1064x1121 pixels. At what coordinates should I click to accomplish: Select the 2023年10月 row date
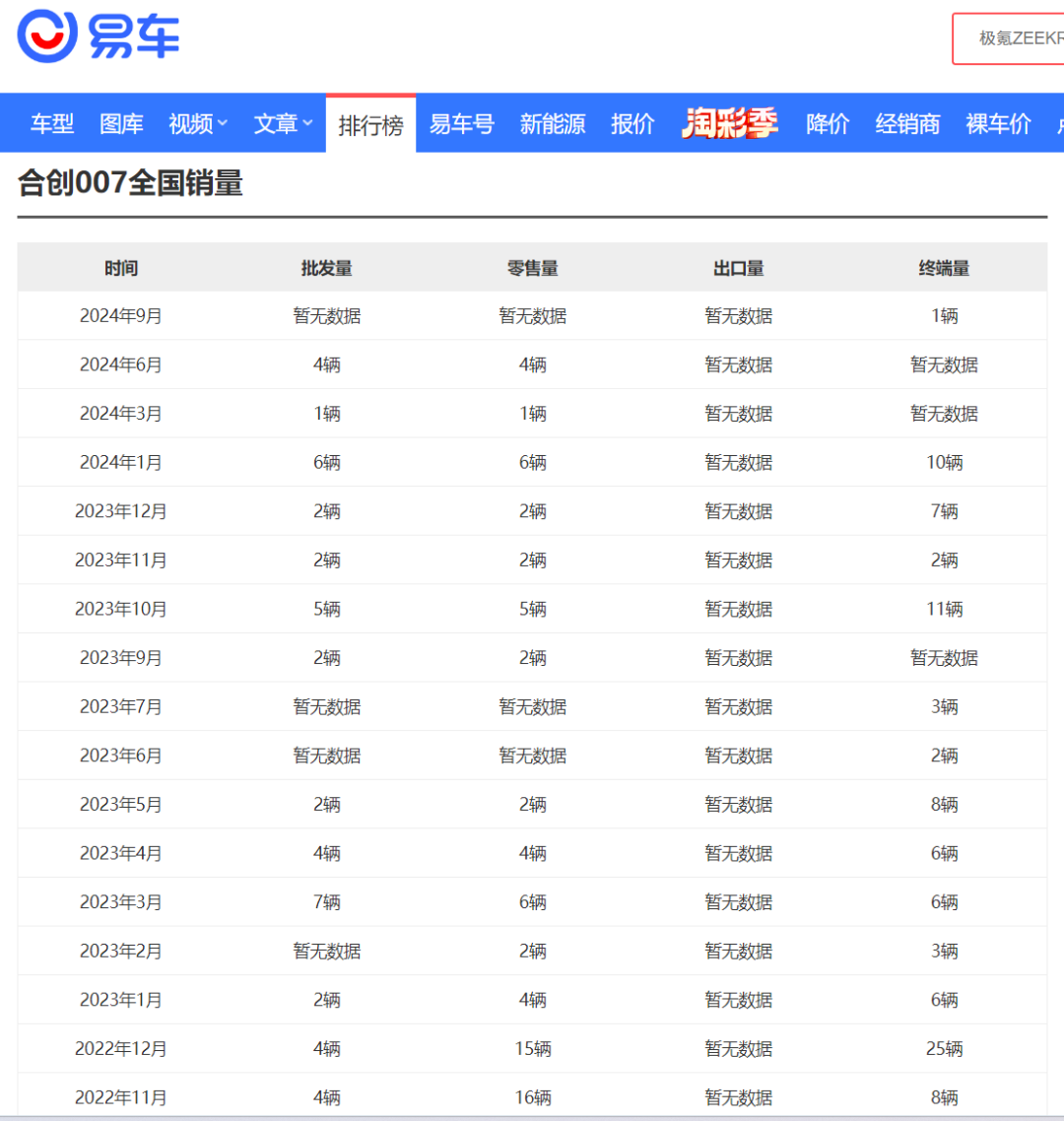tap(121, 609)
